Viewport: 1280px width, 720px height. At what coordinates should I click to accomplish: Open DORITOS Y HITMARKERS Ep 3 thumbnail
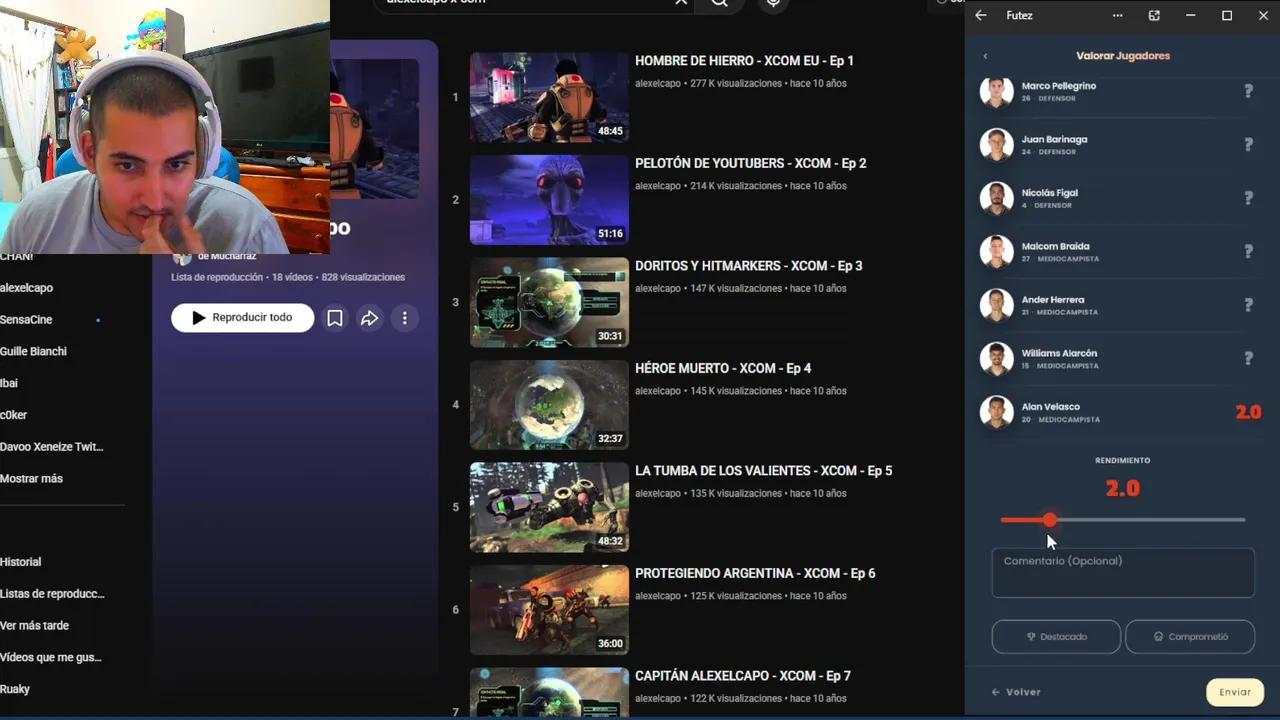(x=549, y=302)
